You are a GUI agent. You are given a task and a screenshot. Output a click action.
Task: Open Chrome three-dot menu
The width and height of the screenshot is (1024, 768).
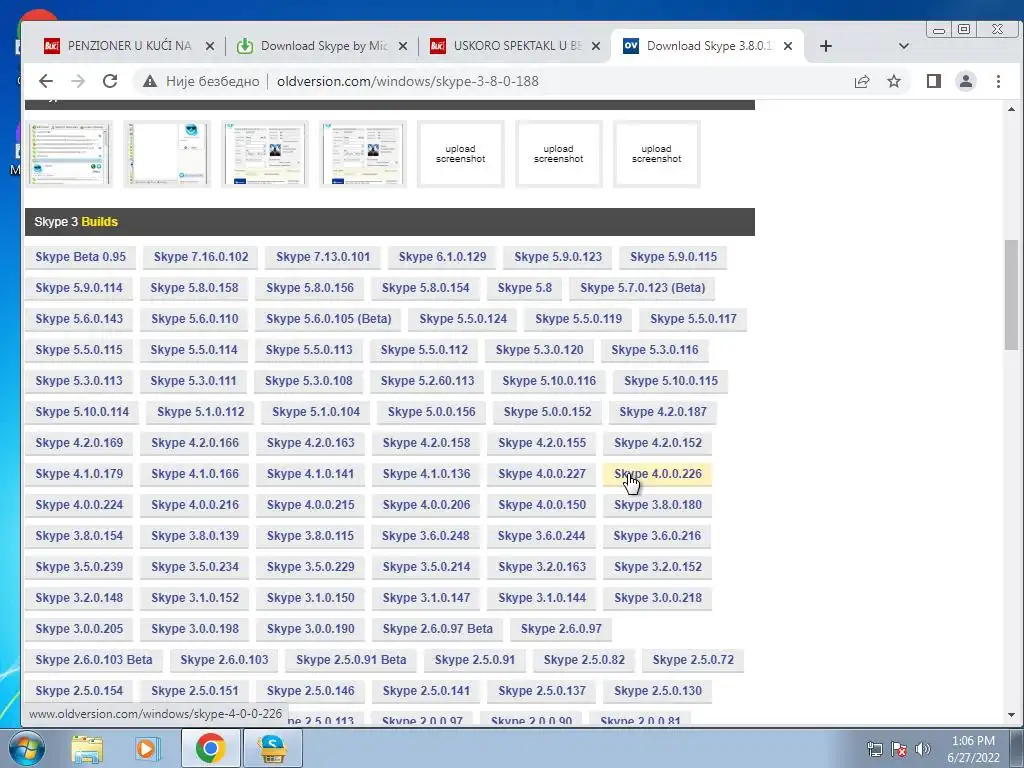click(998, 81)
